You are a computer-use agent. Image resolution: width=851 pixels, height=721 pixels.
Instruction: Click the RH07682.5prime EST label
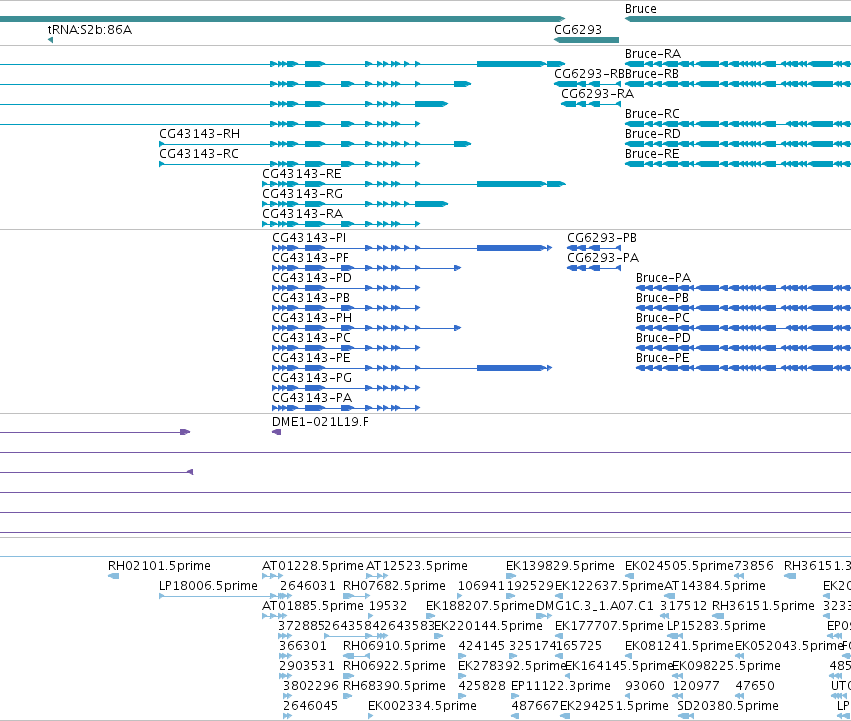coord(395,586)
